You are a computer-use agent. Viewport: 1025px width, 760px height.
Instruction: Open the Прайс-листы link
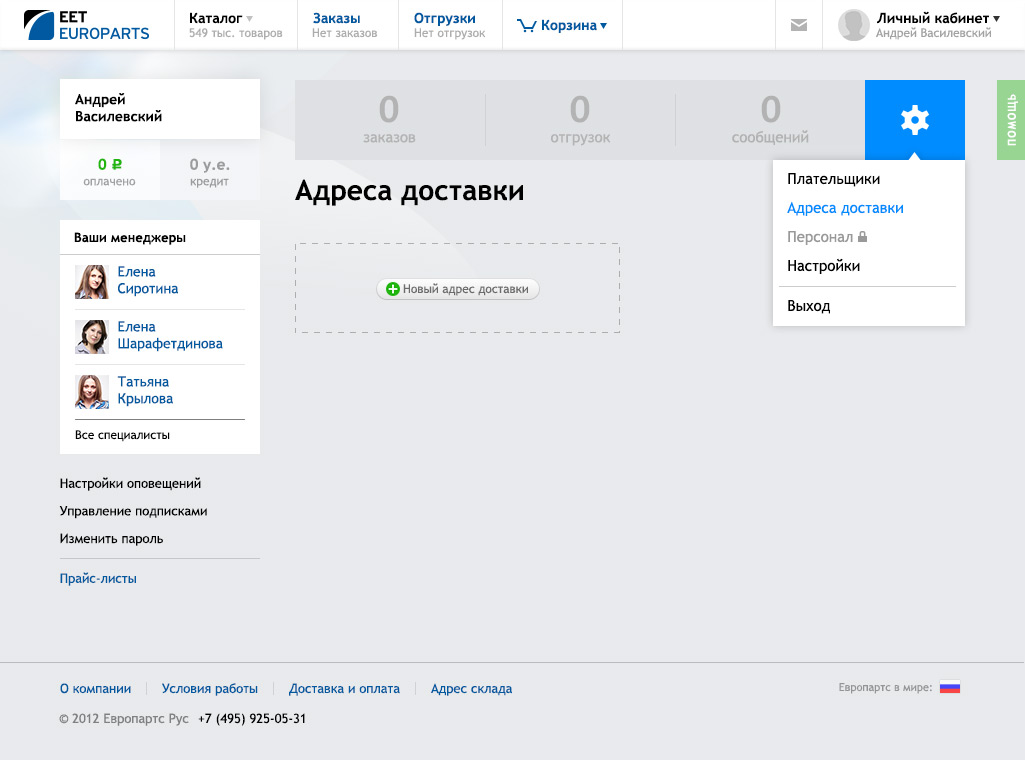pos(98,578)
